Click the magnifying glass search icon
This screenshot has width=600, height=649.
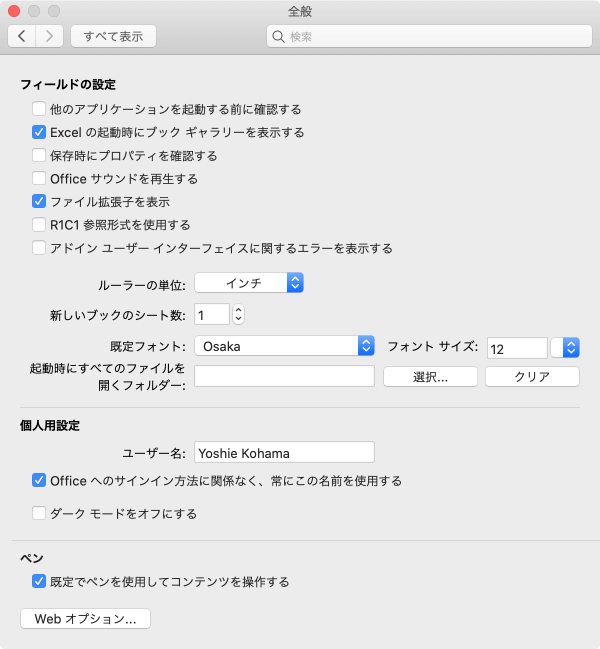(278, 37)
